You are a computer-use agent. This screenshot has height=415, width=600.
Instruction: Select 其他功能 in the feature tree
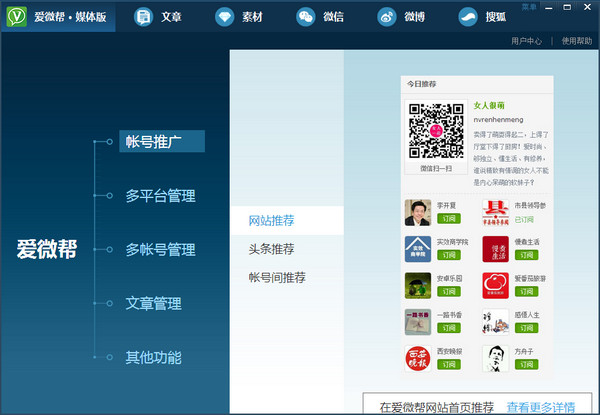point(153,357)
